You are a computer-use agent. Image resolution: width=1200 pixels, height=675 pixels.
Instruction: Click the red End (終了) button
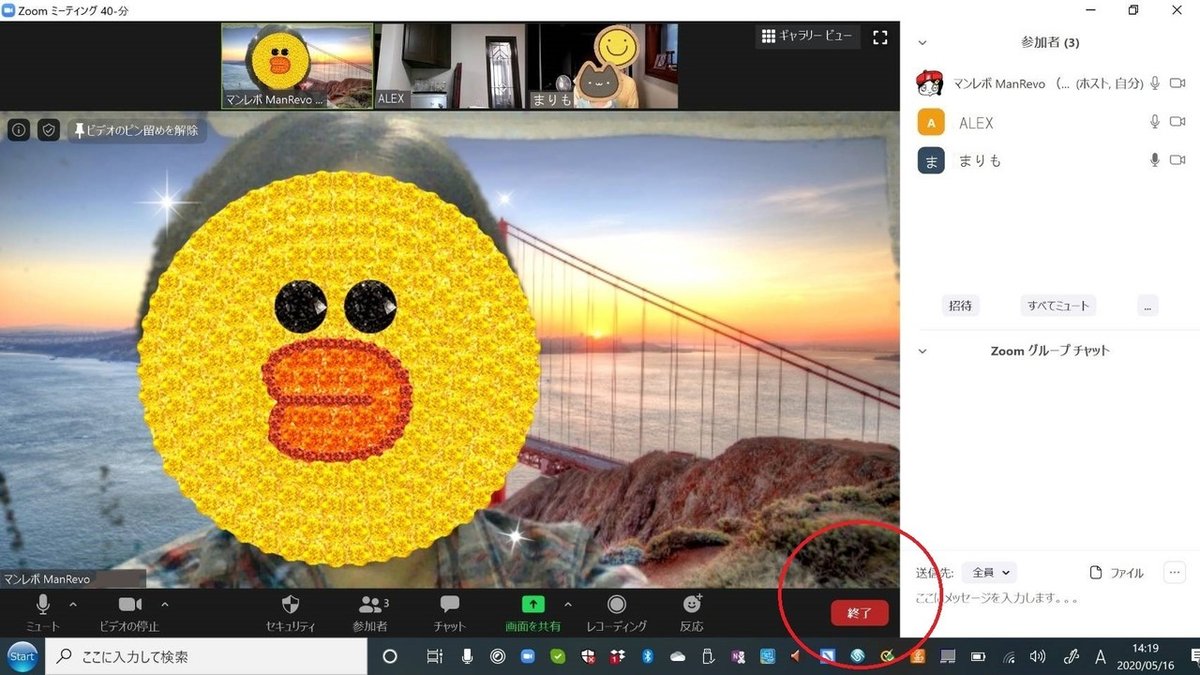pyautogui.click(x=859, y=613)
